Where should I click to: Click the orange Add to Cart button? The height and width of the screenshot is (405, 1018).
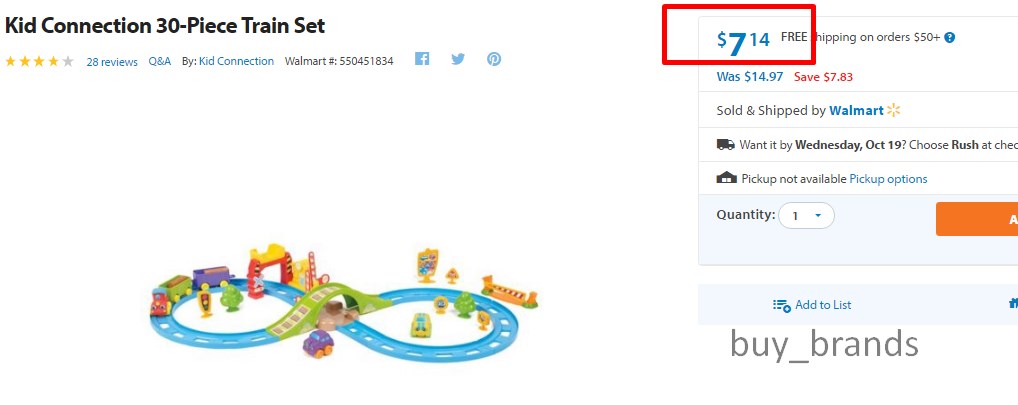(x=976, y=219)
